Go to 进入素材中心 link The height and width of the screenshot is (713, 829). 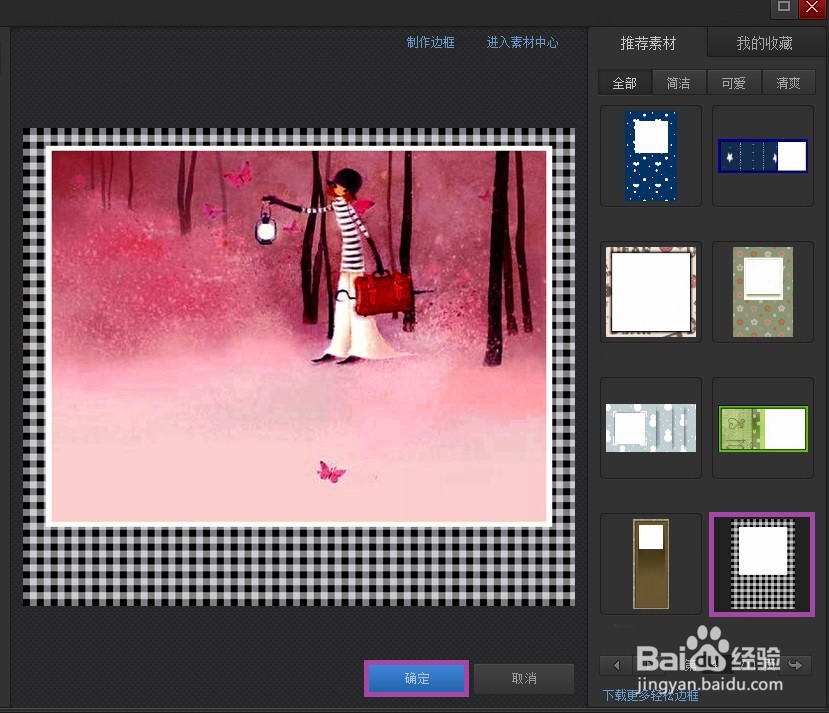(522, 42)
